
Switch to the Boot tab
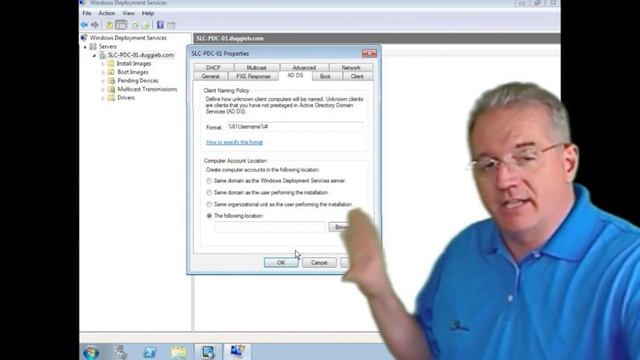325,76
